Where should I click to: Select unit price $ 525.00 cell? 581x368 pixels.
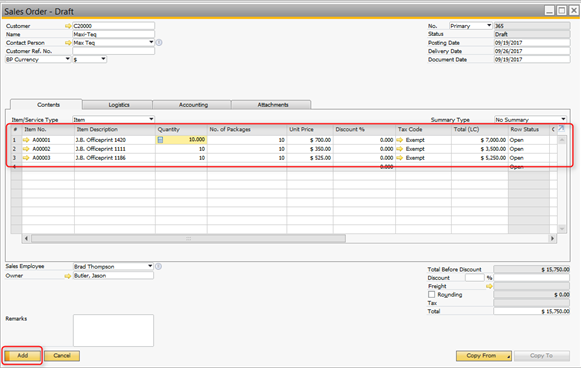[x=310, y=158]
